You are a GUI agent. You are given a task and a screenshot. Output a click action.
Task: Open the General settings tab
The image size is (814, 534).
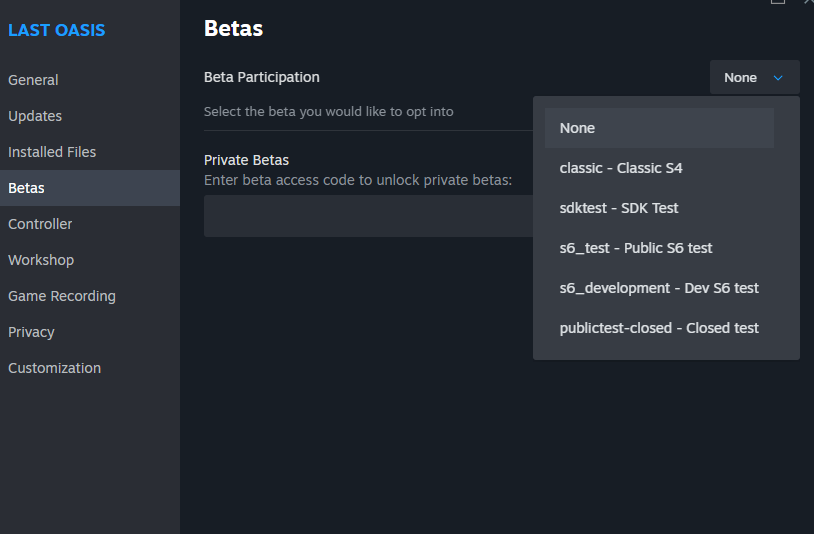[x=90, y=80]
